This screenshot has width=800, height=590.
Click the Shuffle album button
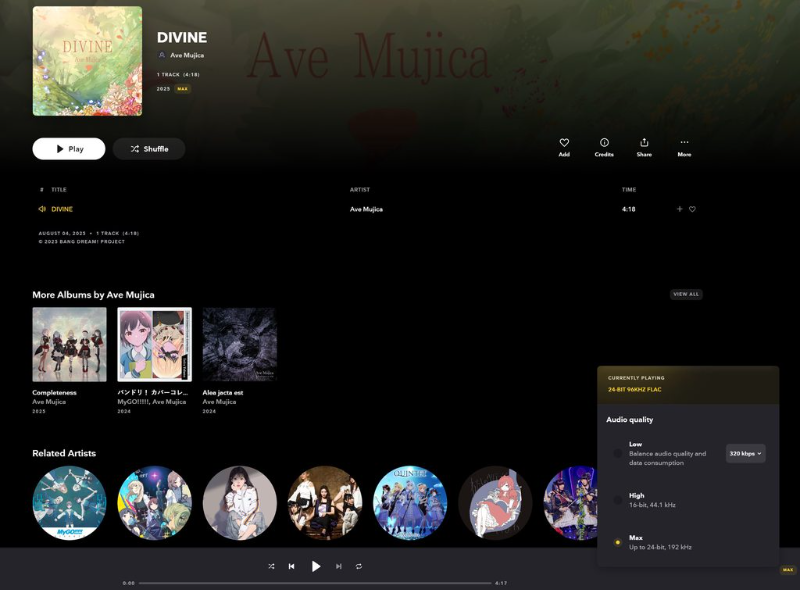[x=149, y=149]
